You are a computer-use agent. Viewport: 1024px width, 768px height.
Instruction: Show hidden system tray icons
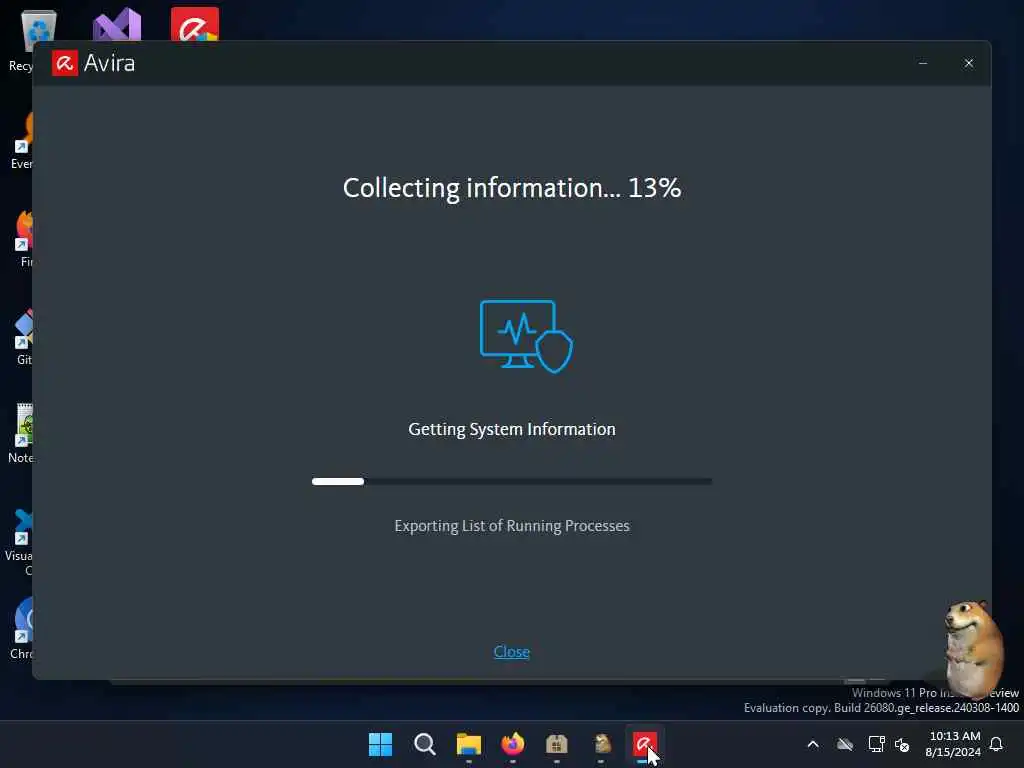813,744
